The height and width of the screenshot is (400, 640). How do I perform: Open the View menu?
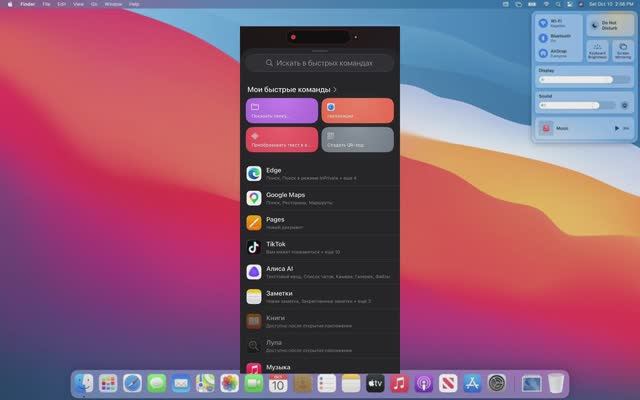78,4
